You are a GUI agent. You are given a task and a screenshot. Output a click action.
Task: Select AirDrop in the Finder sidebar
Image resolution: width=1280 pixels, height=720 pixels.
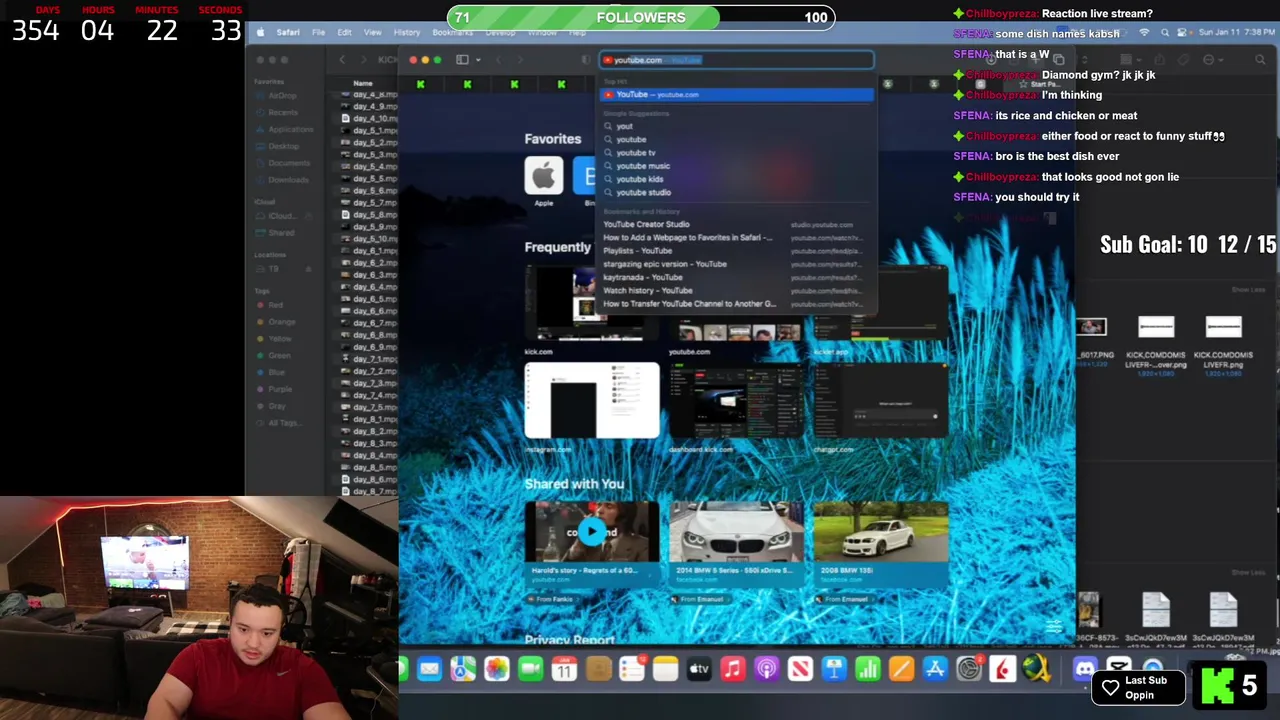pyautogui.click(x=283, y=96)
